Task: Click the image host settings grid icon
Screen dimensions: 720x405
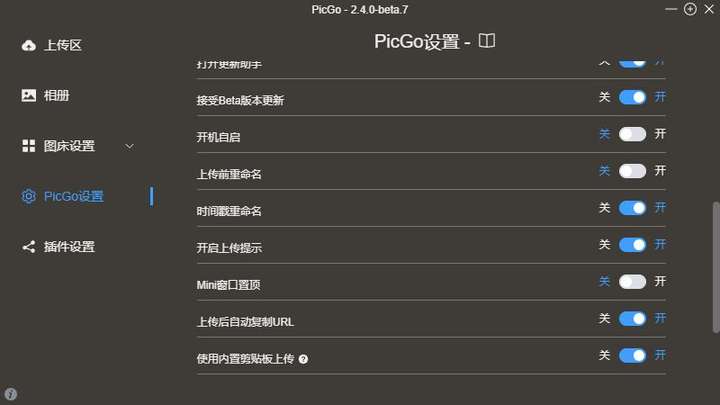Action: (x=28, y=146)
